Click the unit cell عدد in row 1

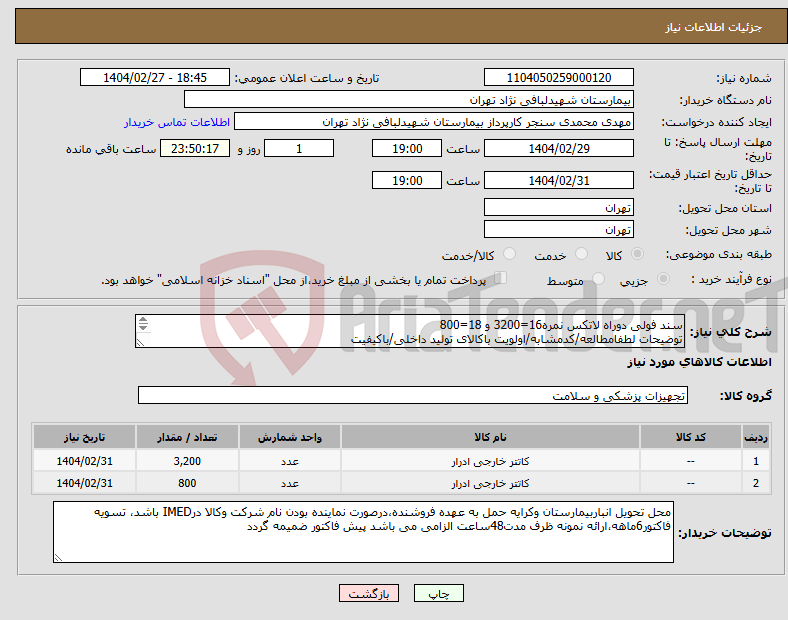tap(290, 461)
